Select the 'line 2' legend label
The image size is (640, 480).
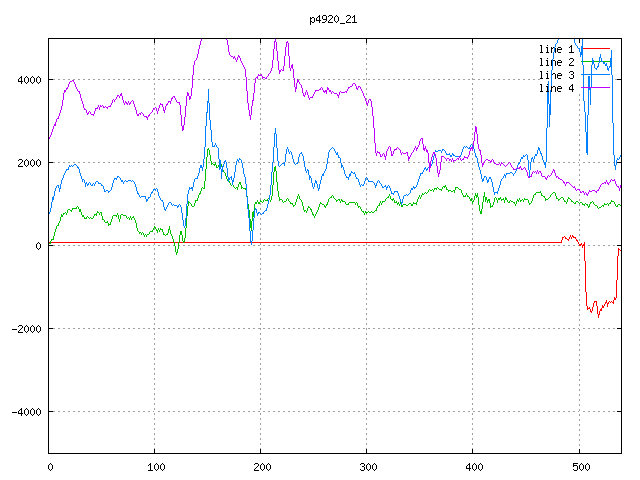556,62
